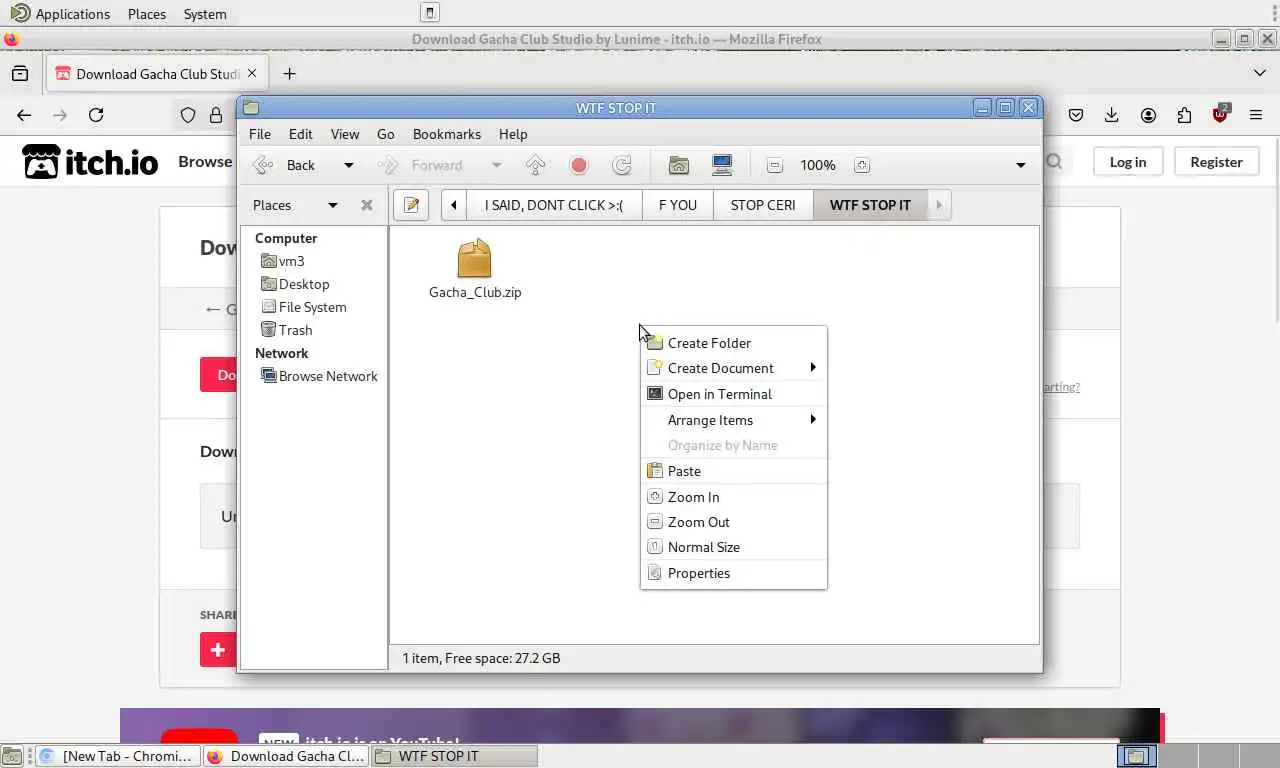Open Browse Network in the sidebar
This screenshot has height=768, width=1280.
click(x=319, y=376)
